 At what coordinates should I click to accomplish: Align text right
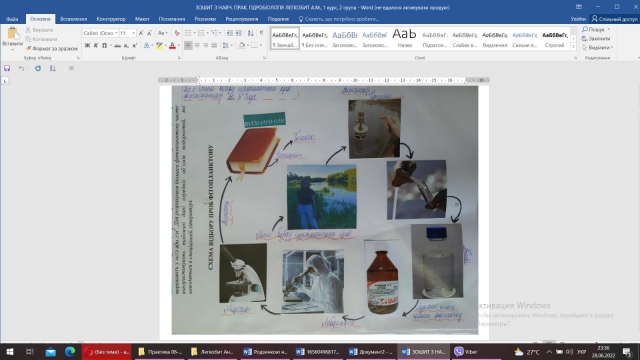(205, 45)
